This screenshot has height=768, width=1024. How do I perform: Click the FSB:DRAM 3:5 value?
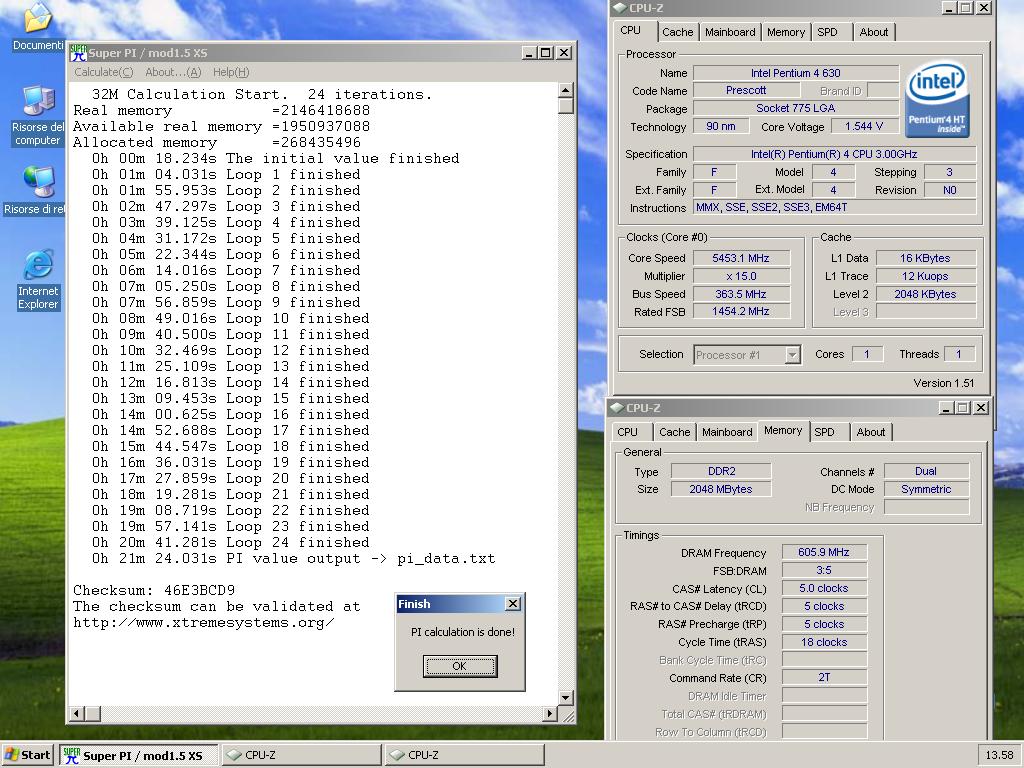coord(824,570)
